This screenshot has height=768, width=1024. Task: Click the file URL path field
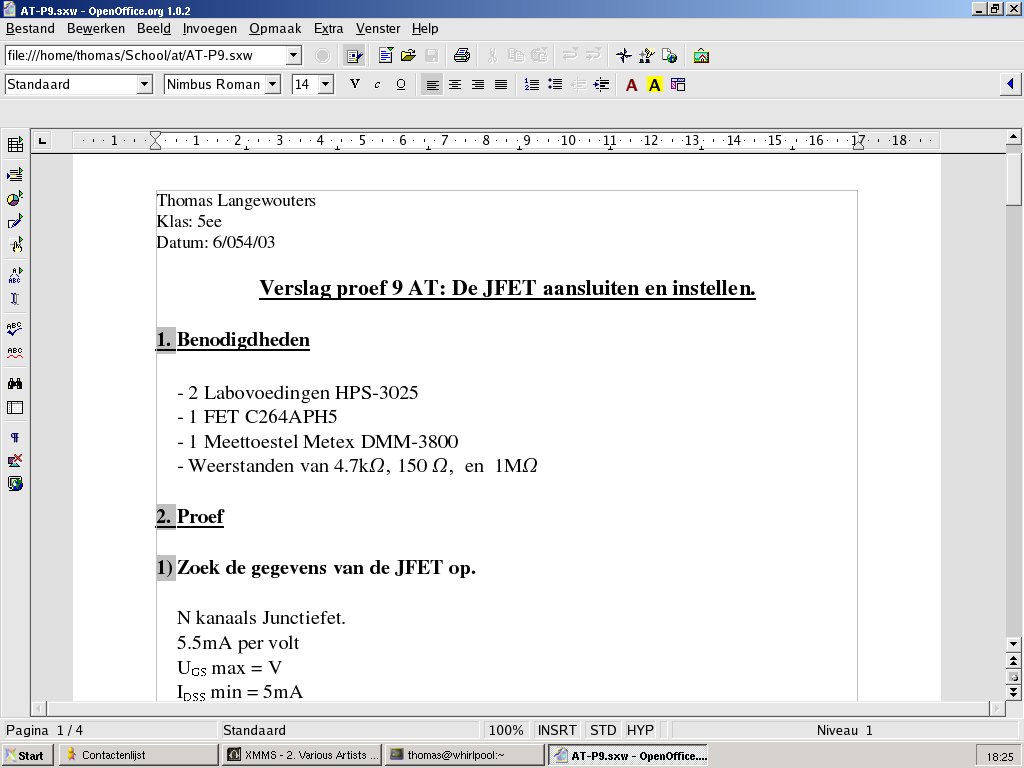(146, 56)
